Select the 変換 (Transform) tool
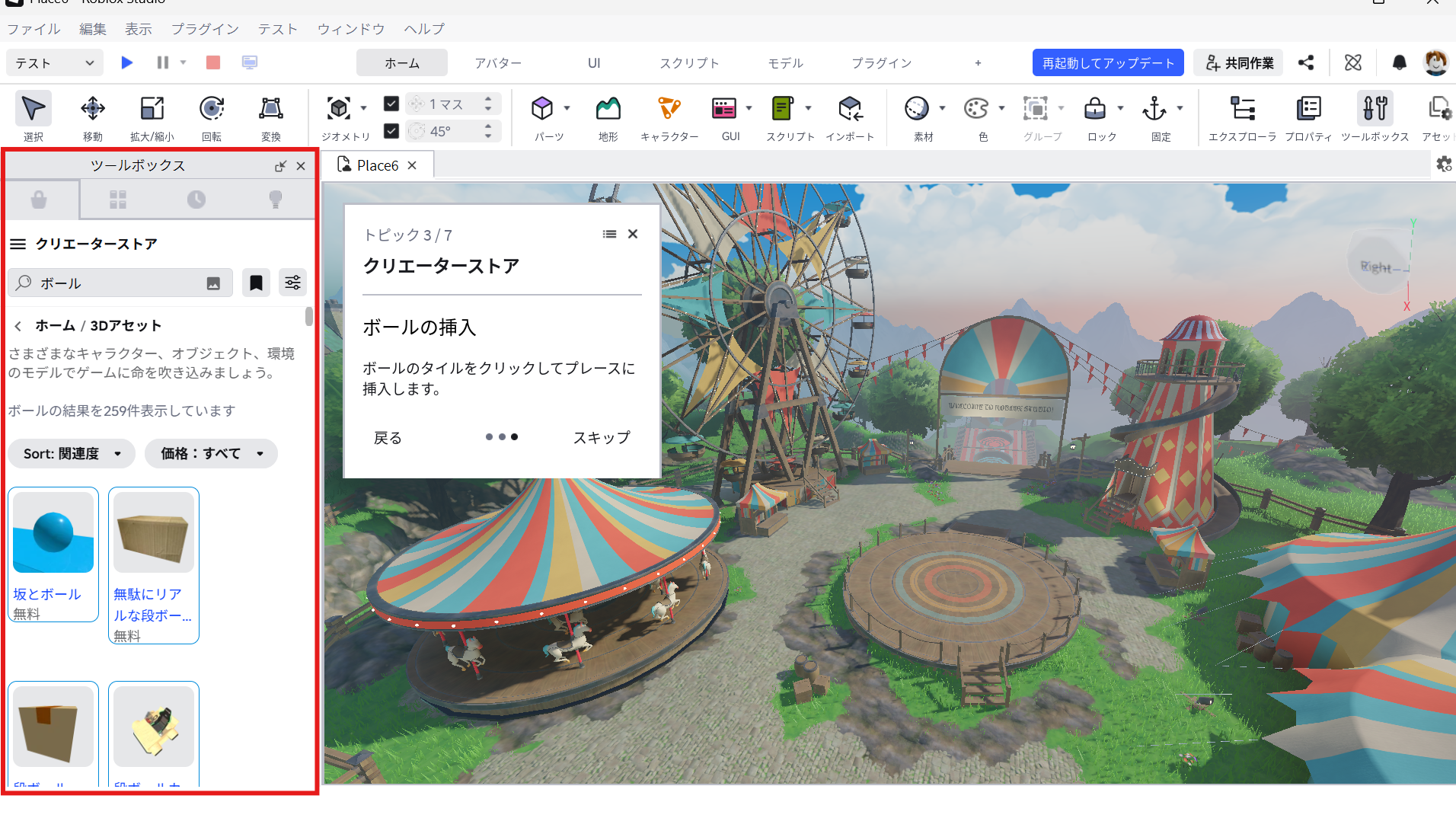The image size is (1456, 818). pyautogui.click(x=271, y=116)
